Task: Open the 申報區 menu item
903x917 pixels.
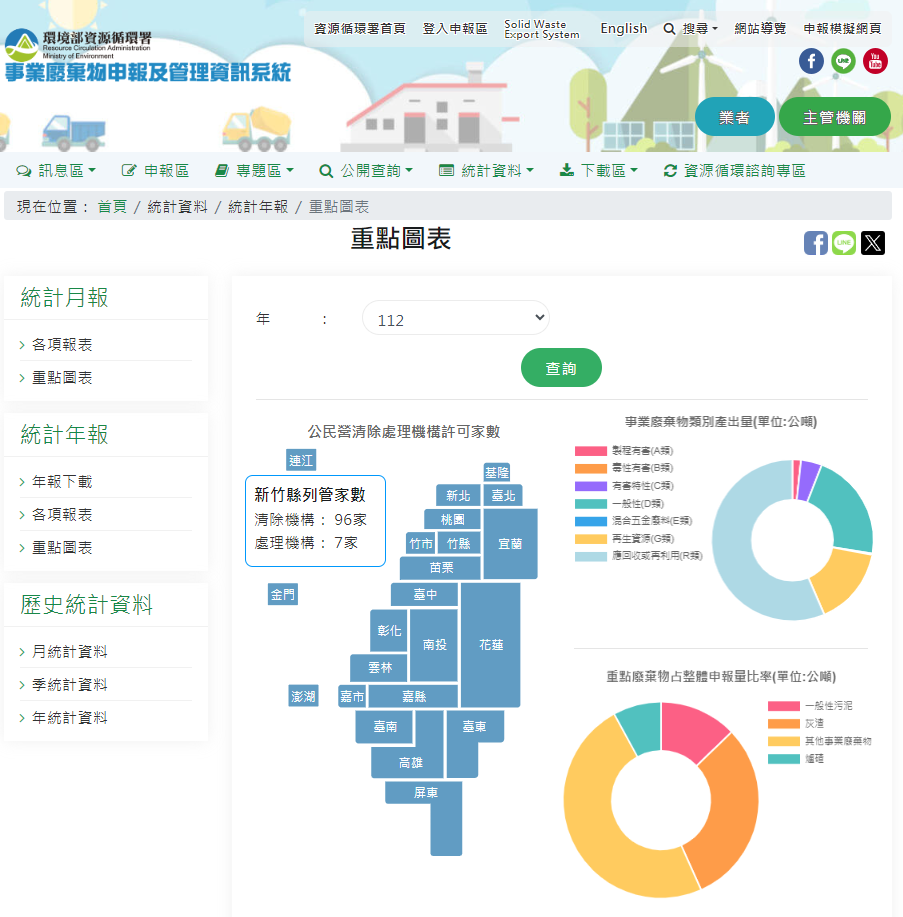Action: click(164, 170)
